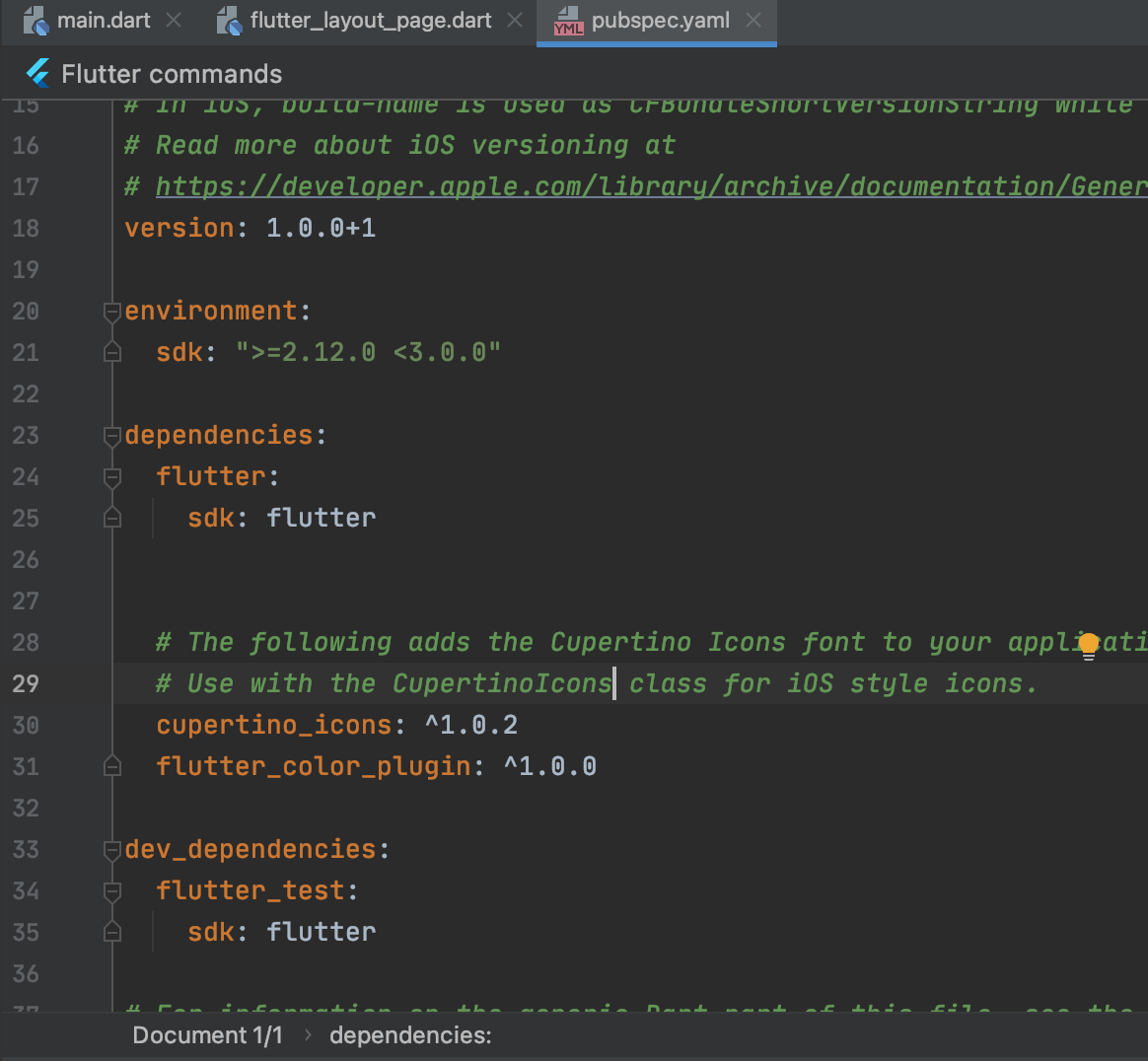Screen dimensions: 1148x1061
Task: Collapse the dependencies block fold marker
Action: pyautogui.click(x=112, y=437)
